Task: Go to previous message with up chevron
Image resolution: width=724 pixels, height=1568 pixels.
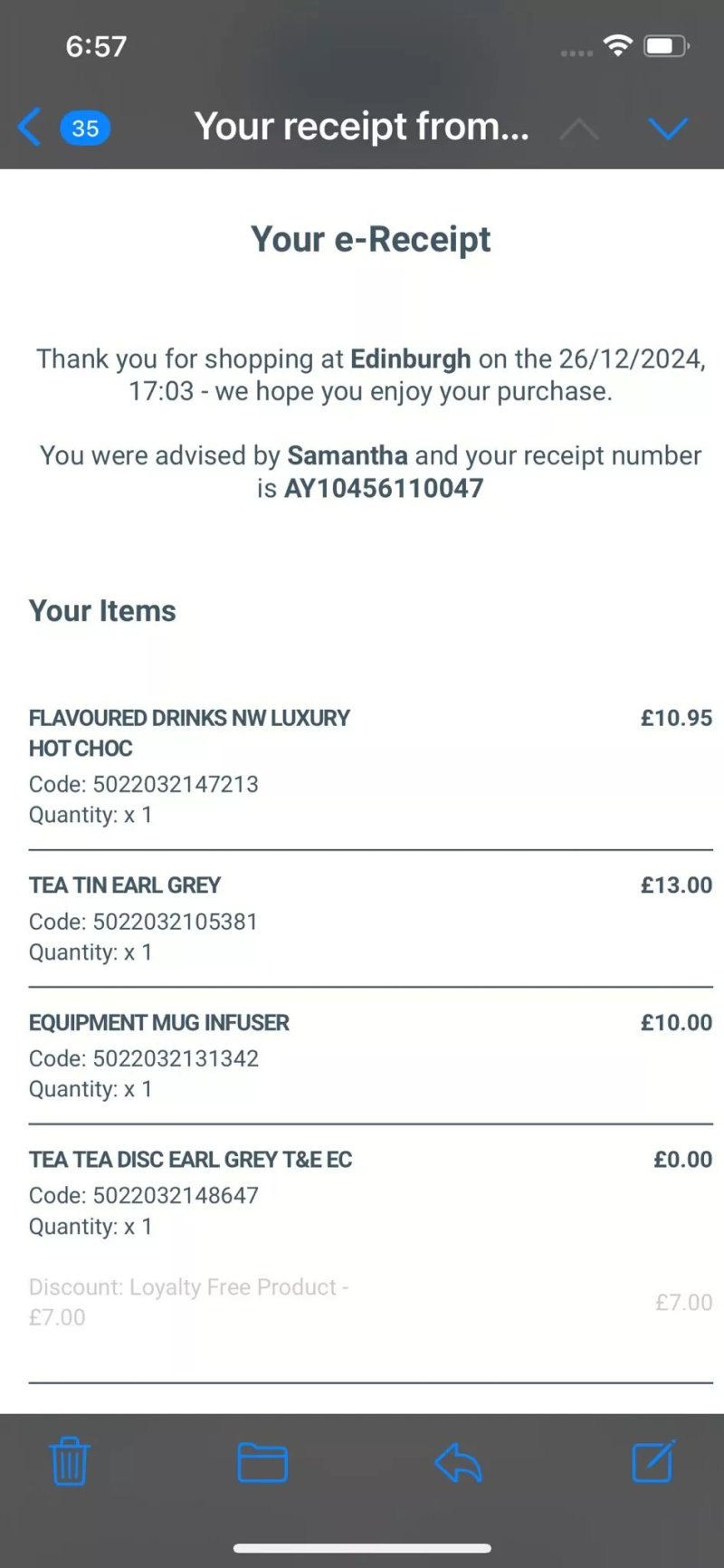Action: pyautogui.click(x=579, y=129)
